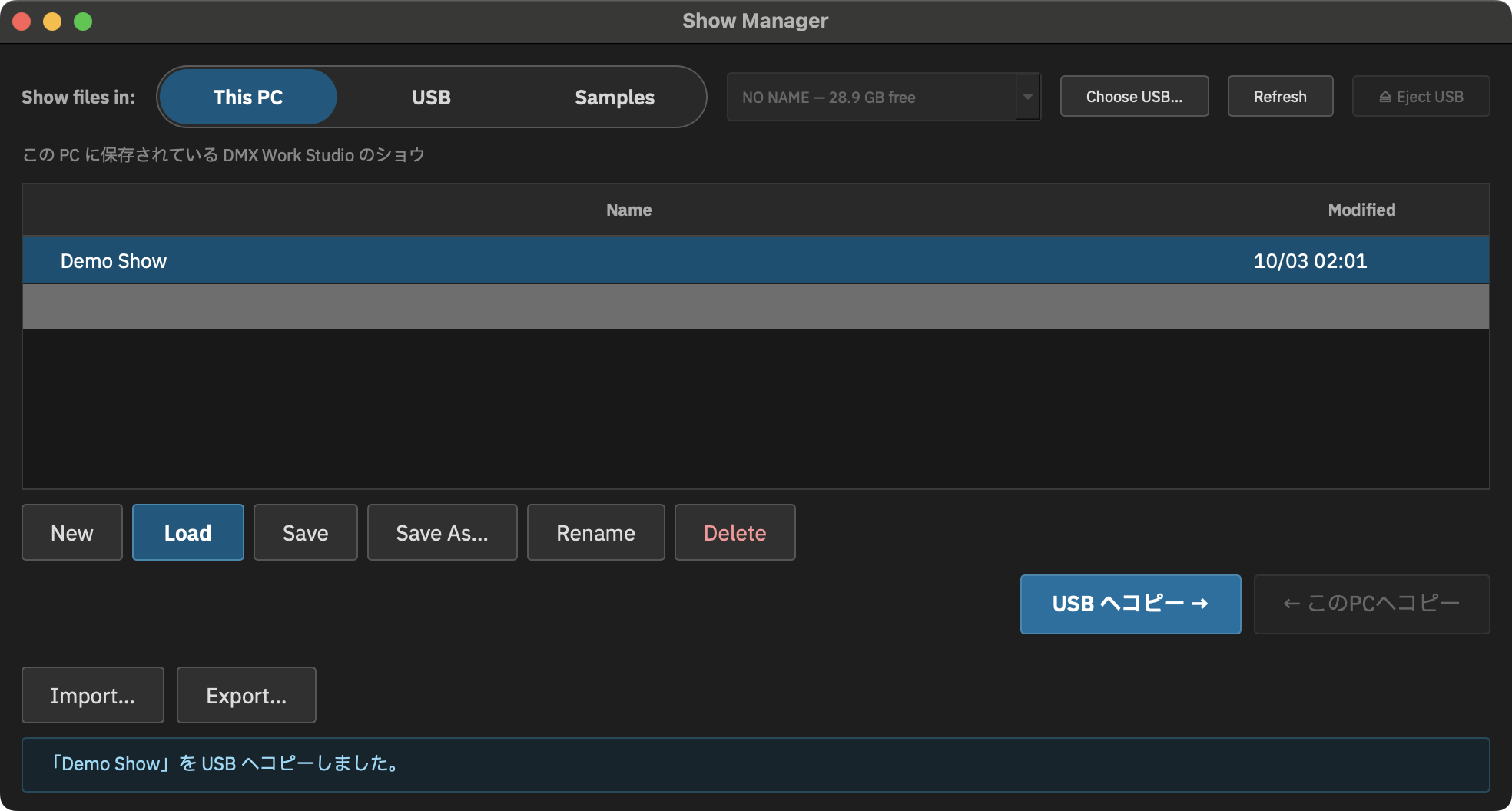The height and width of the screenshot is (811, 1512).
Task: Copy the show with USB へコピー
Action: [x=1130, y=604]
